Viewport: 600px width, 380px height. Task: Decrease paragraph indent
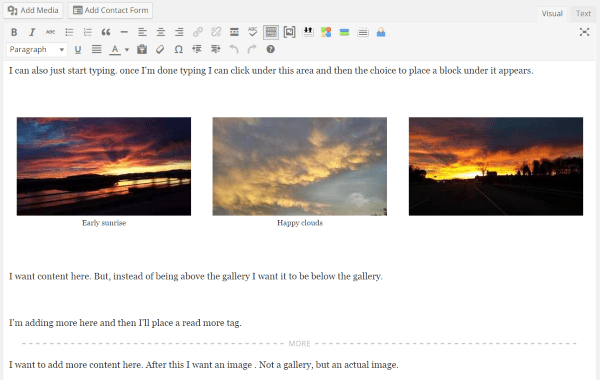[197, 49]
